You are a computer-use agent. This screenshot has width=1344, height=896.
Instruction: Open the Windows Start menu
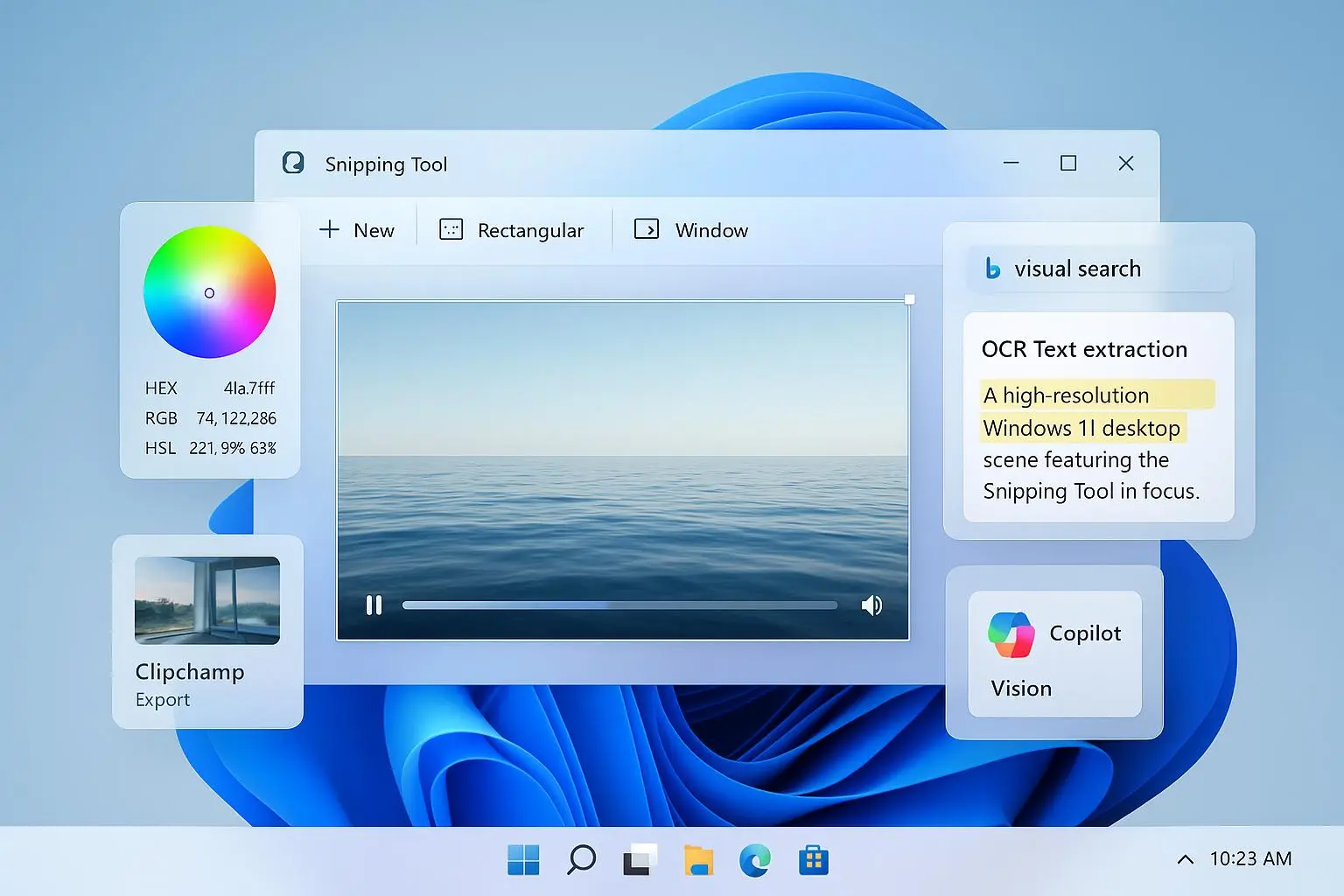[x=523, y=860]
